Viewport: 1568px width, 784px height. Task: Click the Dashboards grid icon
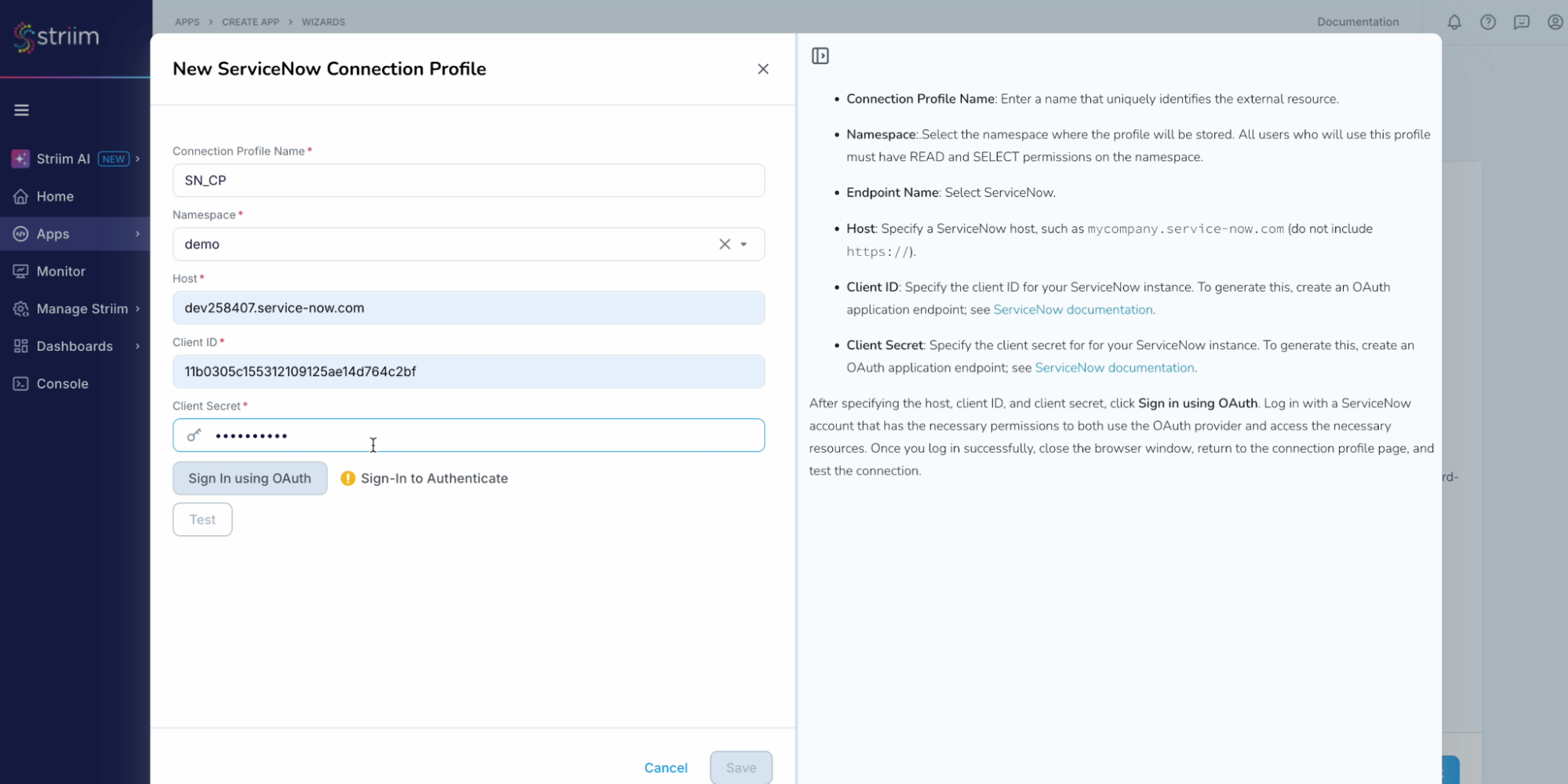pyautogui.click(x=21, y=346)
